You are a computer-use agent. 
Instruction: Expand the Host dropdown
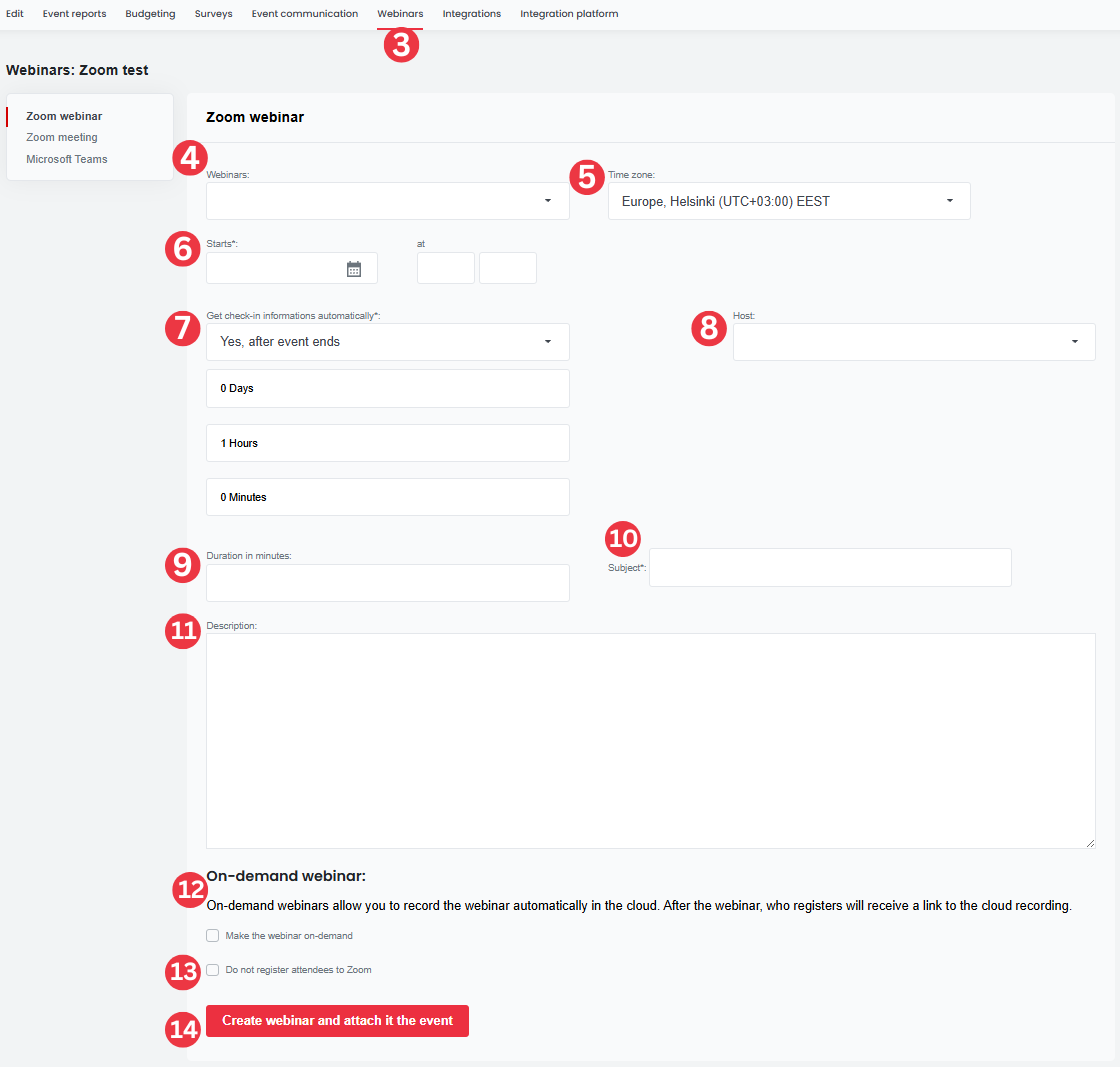(914, 341)
